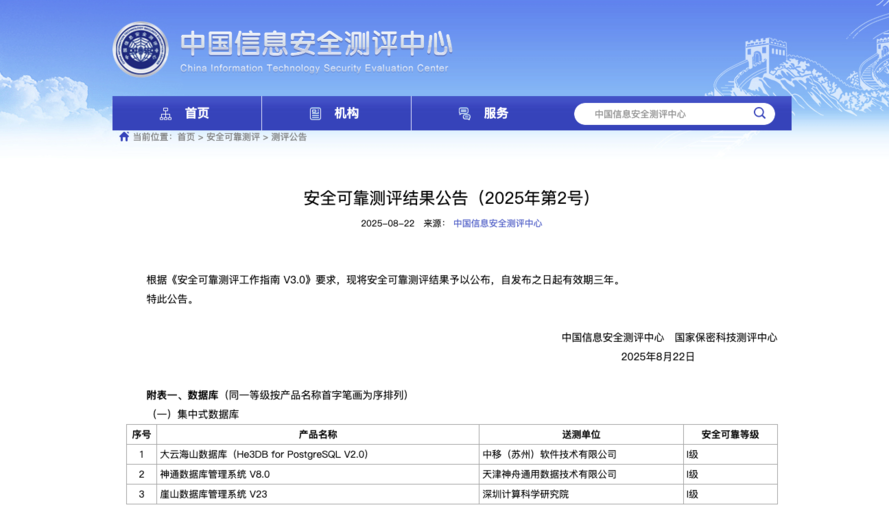Open the 服务 navigation tab
The width and height of the screenshot is (889, 525).
click(x=485, y=113)
